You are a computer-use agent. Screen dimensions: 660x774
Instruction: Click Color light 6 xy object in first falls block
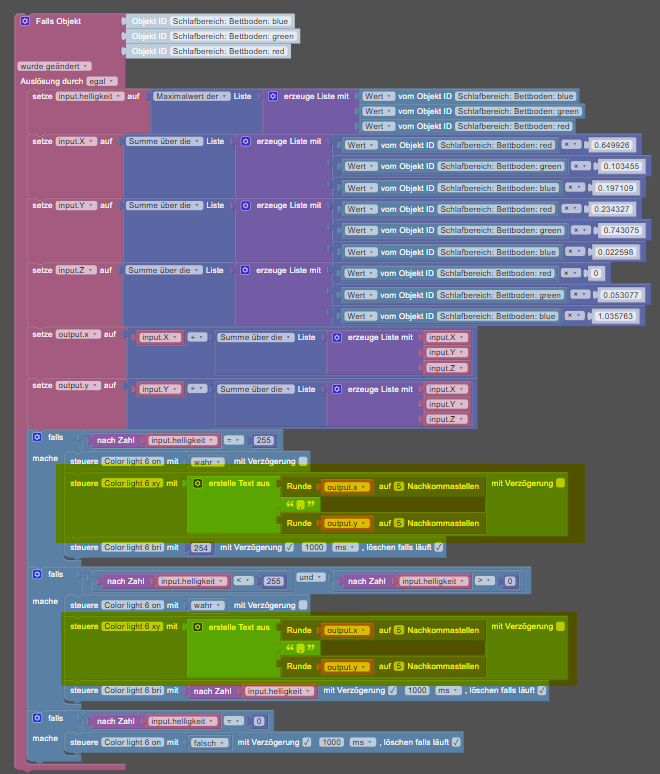[x=133, y=483]
